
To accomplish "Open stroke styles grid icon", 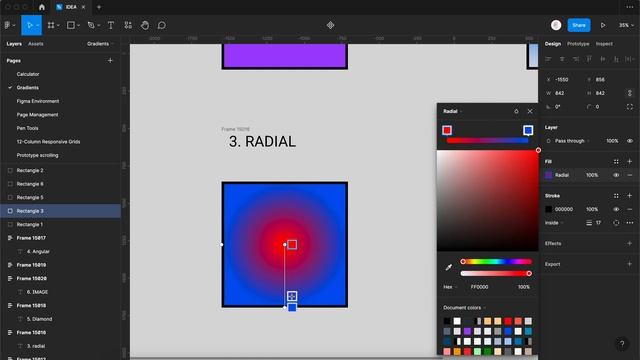I will [x=616, y=196].
